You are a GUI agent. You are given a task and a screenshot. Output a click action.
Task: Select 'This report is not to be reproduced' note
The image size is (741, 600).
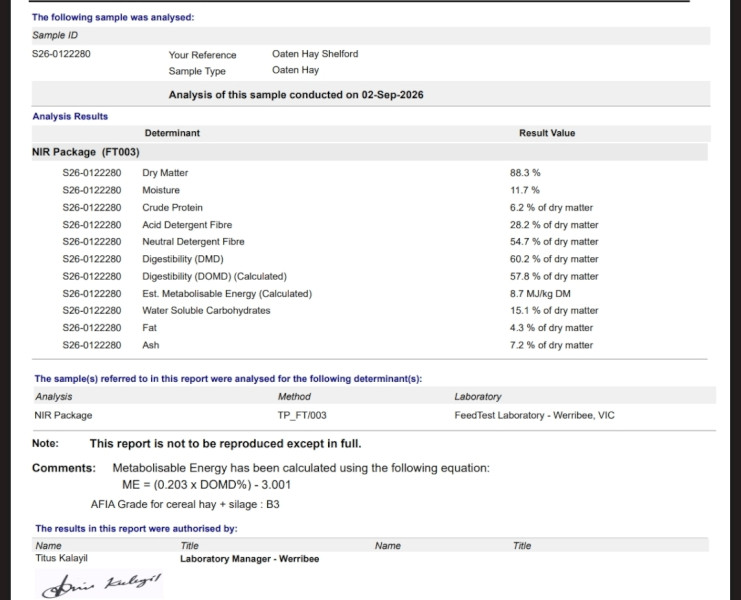[x=225, y=444]
